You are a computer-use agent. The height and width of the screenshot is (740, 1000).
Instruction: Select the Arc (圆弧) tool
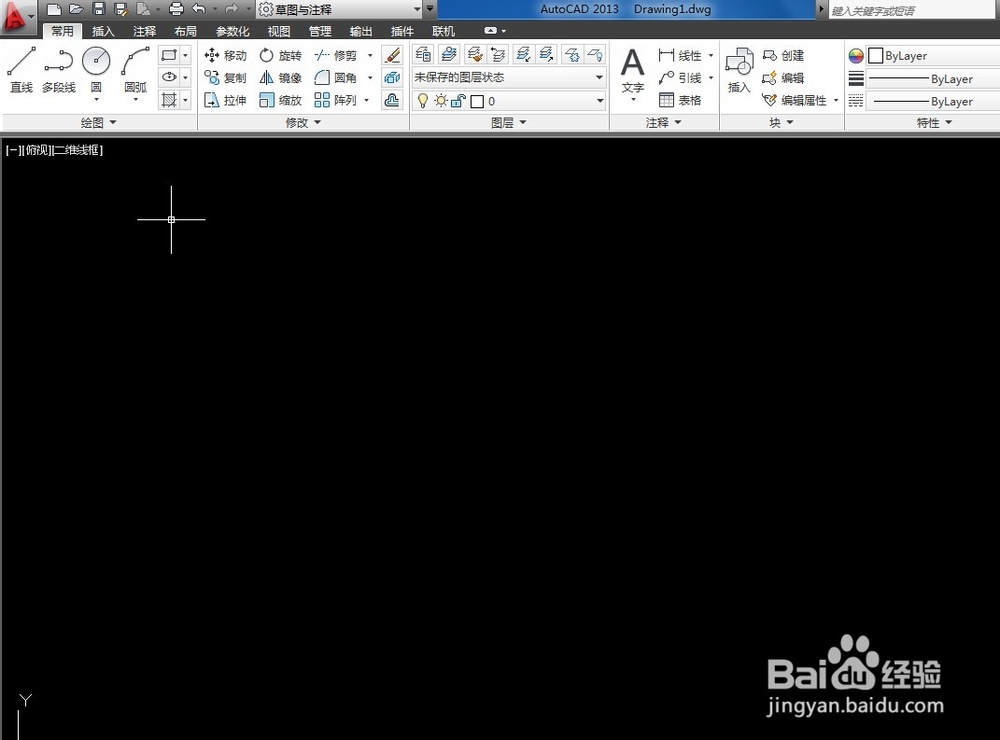click(135, 70)
